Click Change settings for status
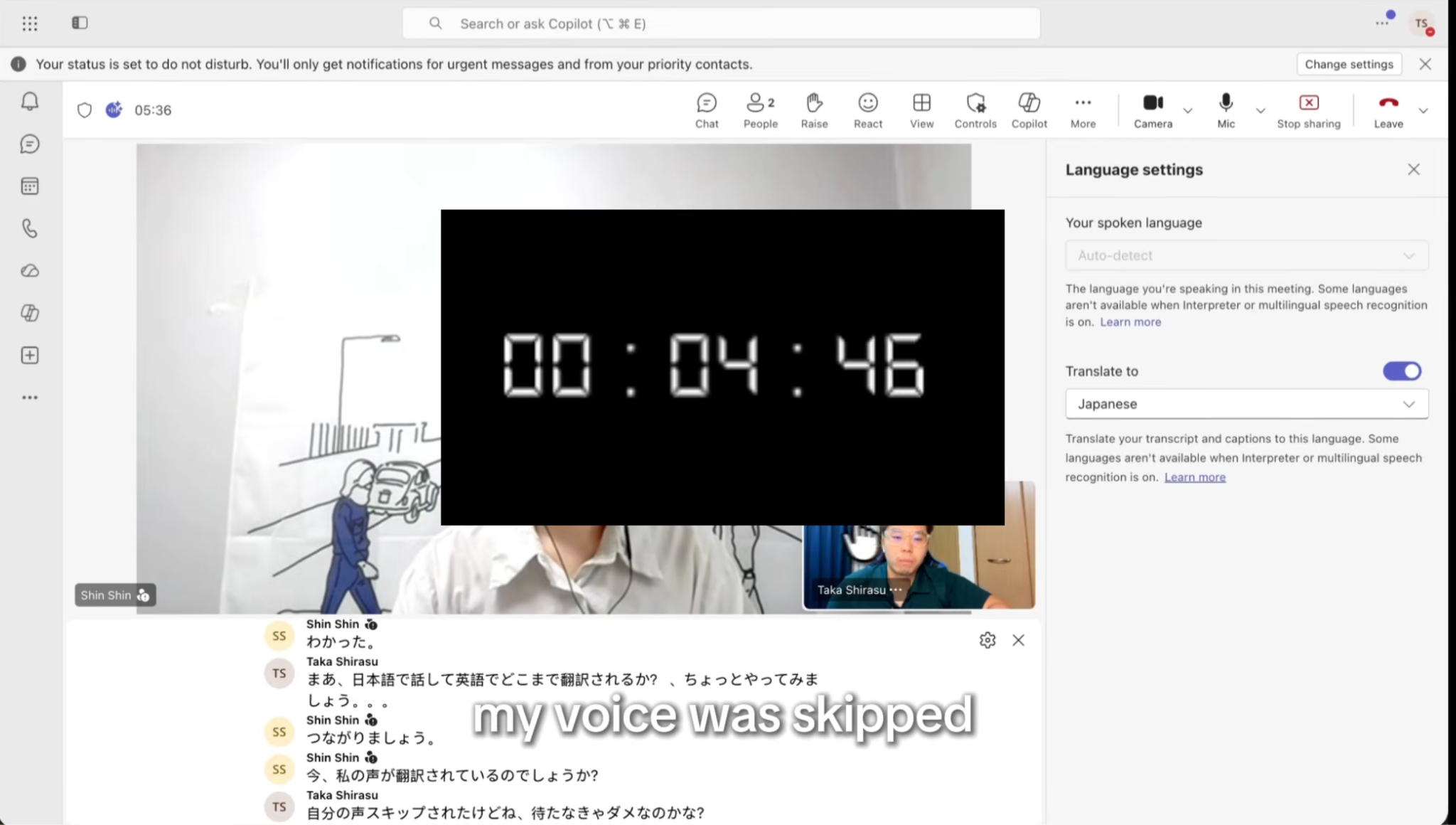Screen dimensions: 1456x825 (x=1349, y=64)
